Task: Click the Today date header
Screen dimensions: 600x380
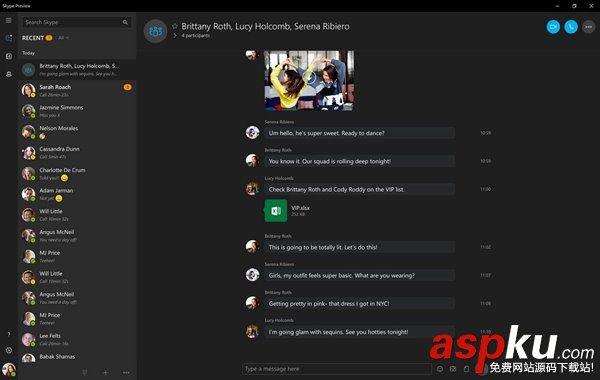Action: [x=28, y=53]
